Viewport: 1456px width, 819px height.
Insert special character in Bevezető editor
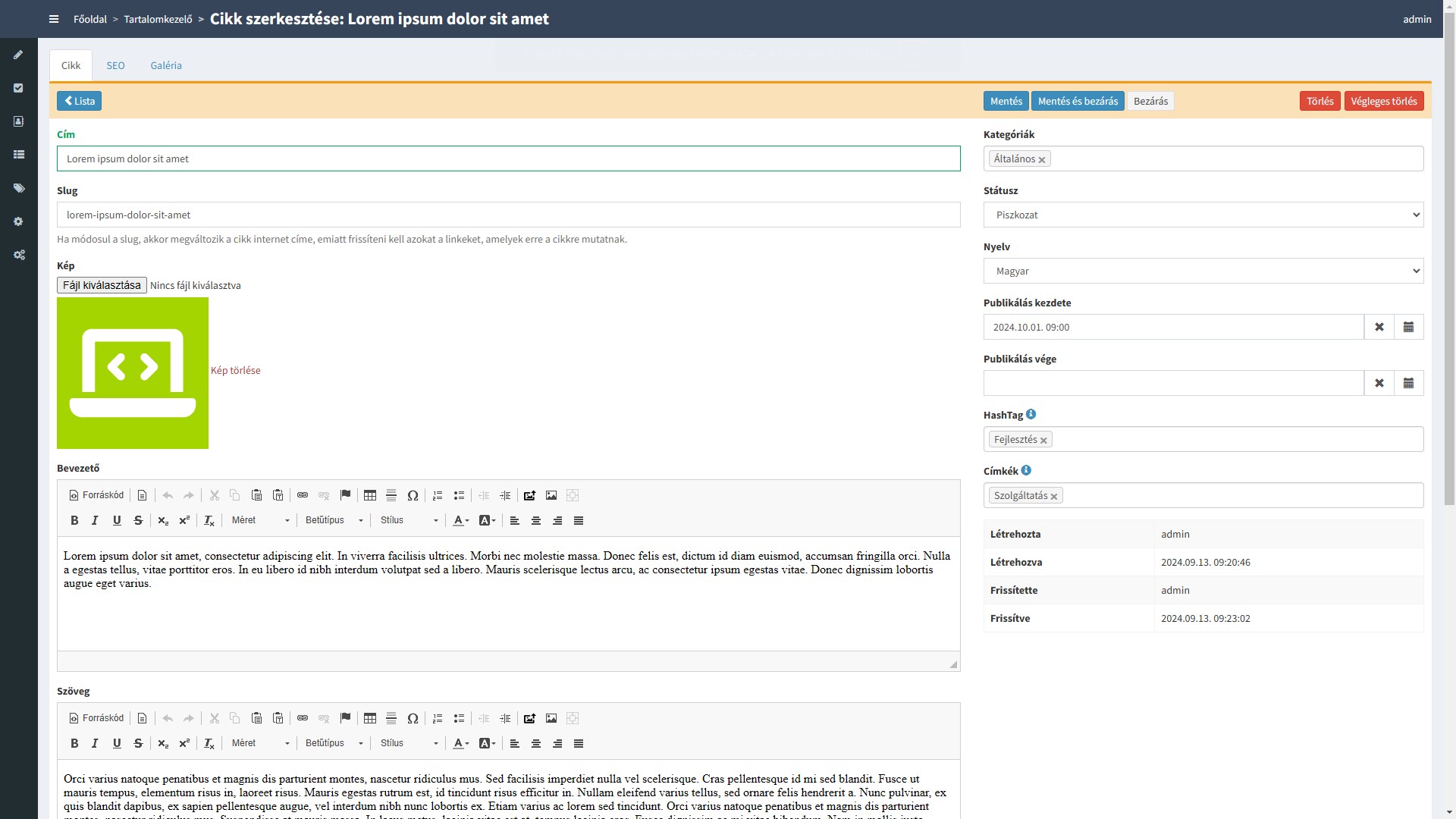point(413,495)
